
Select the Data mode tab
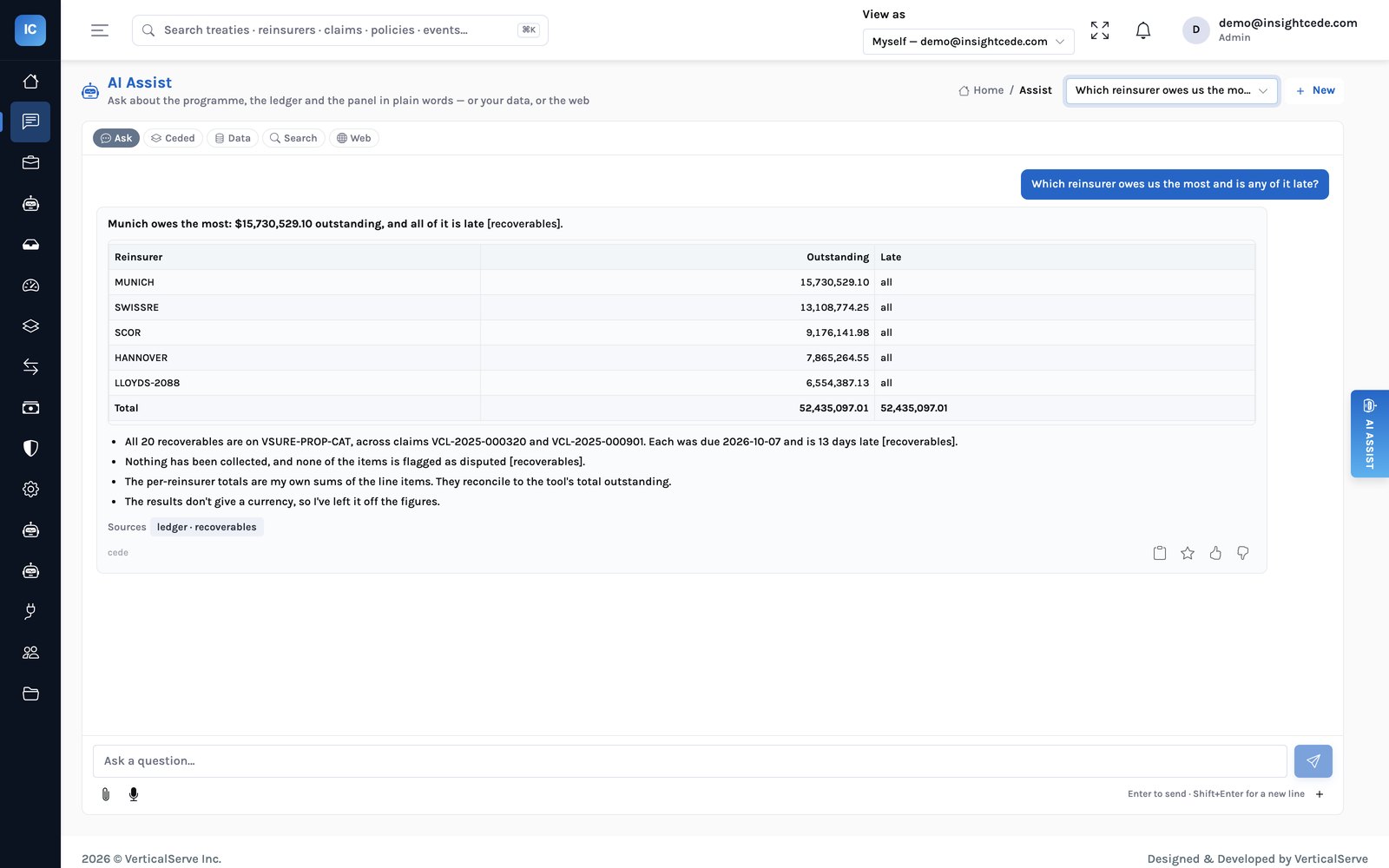(233, 138)
